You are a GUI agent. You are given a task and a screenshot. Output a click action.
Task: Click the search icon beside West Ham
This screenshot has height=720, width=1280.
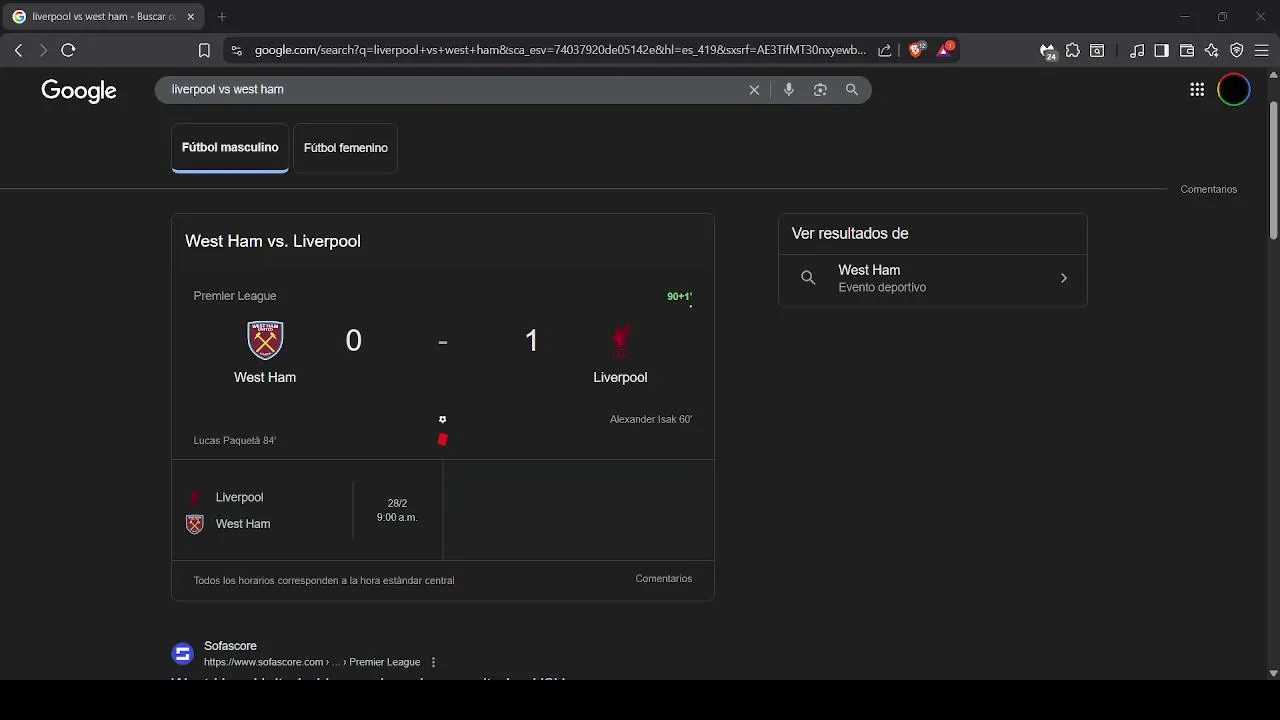click(x=808, y=278)
